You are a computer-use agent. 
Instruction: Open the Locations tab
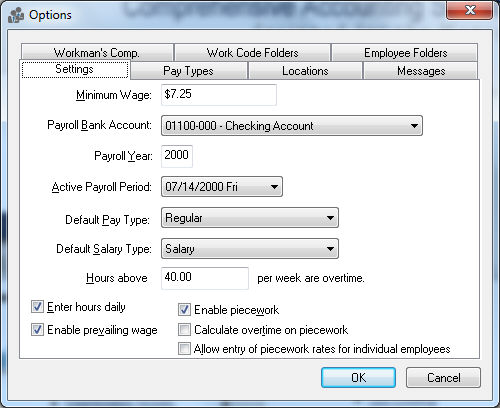click(x=305, y=71)
